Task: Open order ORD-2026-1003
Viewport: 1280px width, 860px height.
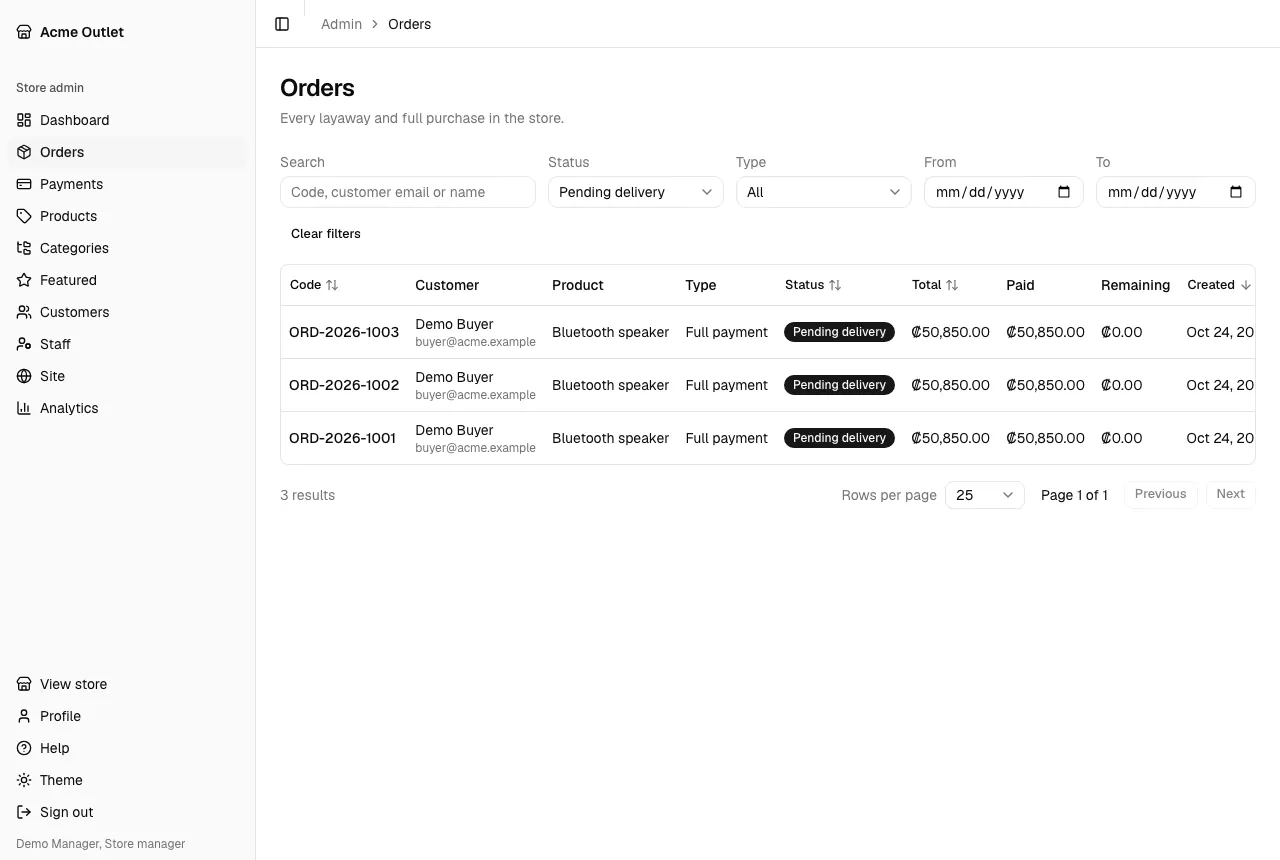Action: (x=344, y=332)
